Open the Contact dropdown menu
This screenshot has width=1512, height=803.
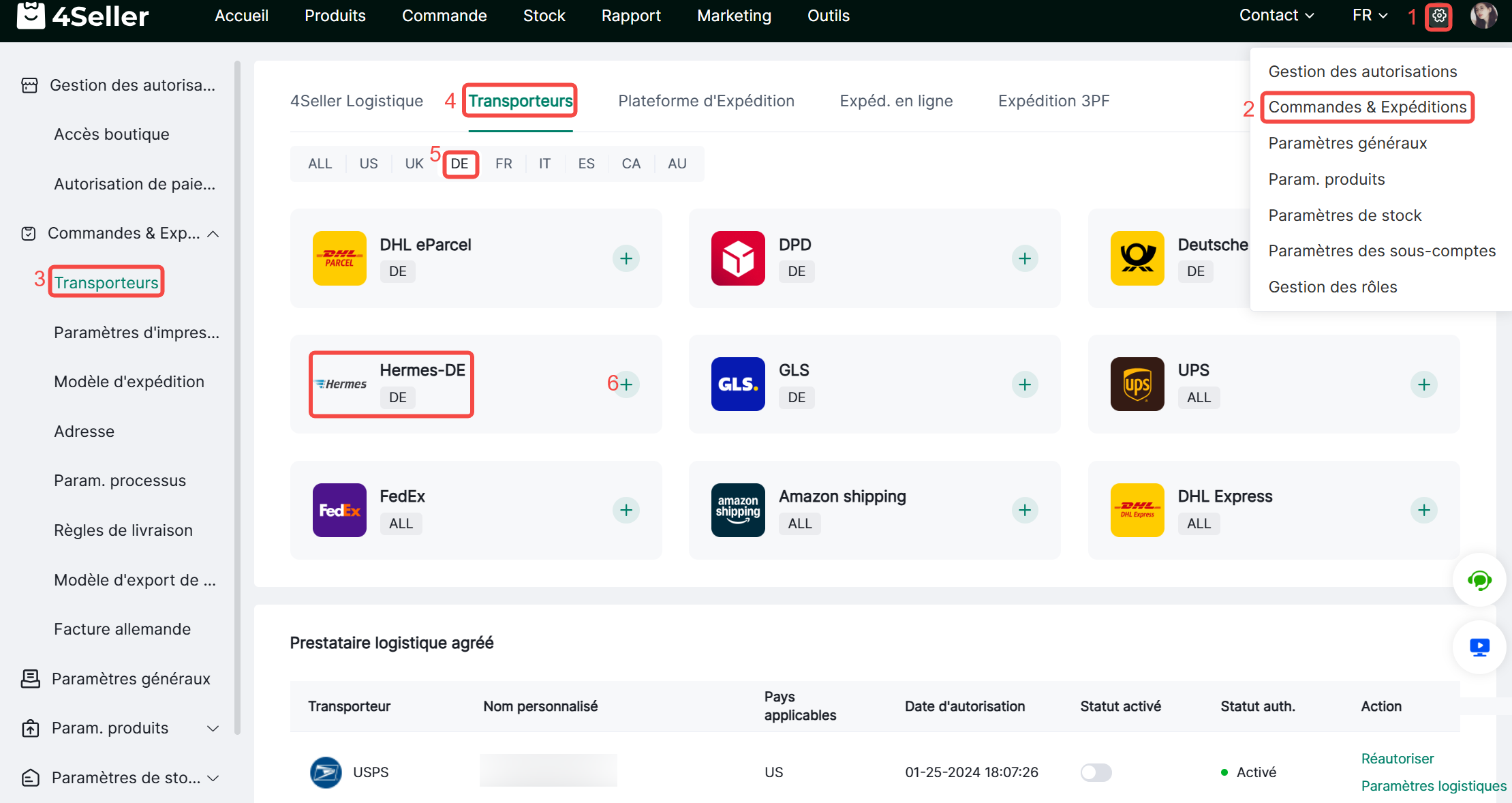(x=1276, y=16)
